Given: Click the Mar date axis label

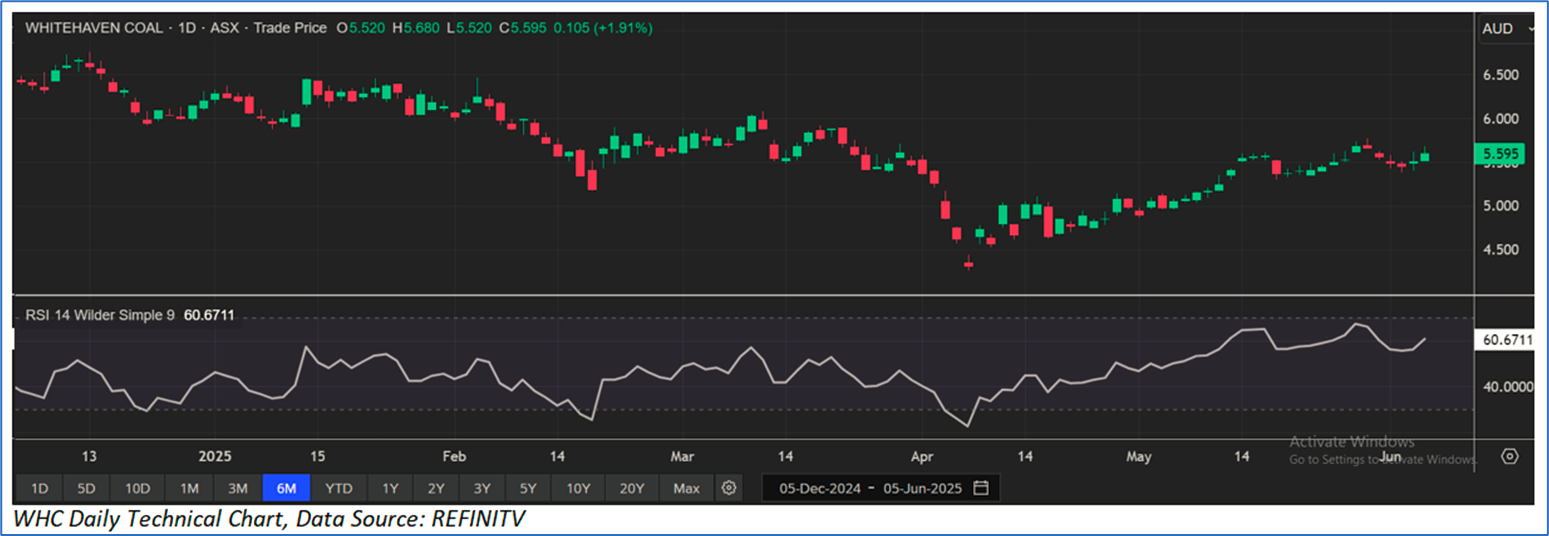Looking at the screenshot, I should [x=682, y=456].
